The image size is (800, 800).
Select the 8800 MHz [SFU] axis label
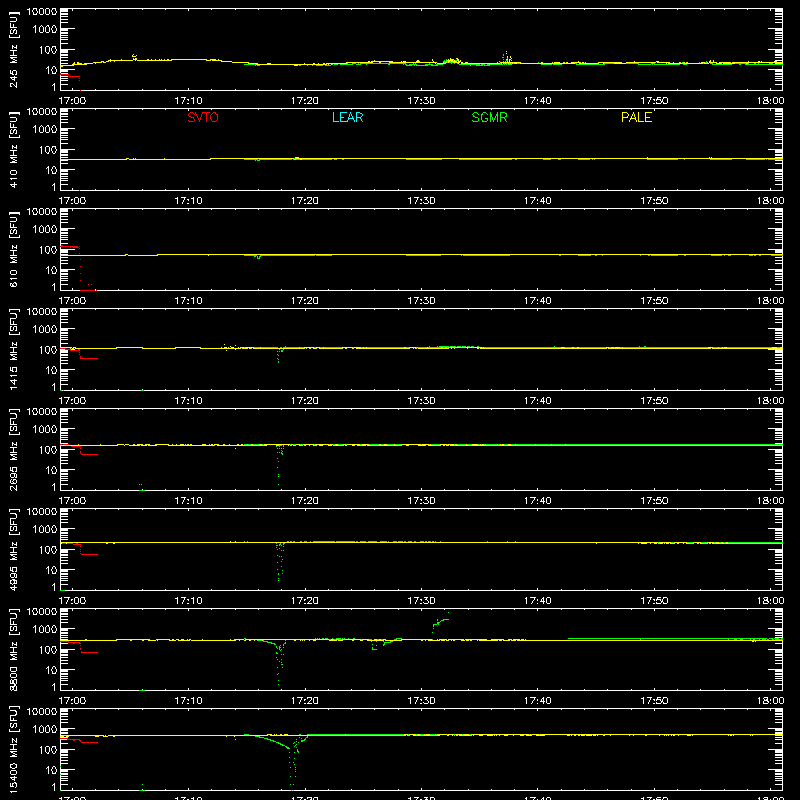coord(14,649)
